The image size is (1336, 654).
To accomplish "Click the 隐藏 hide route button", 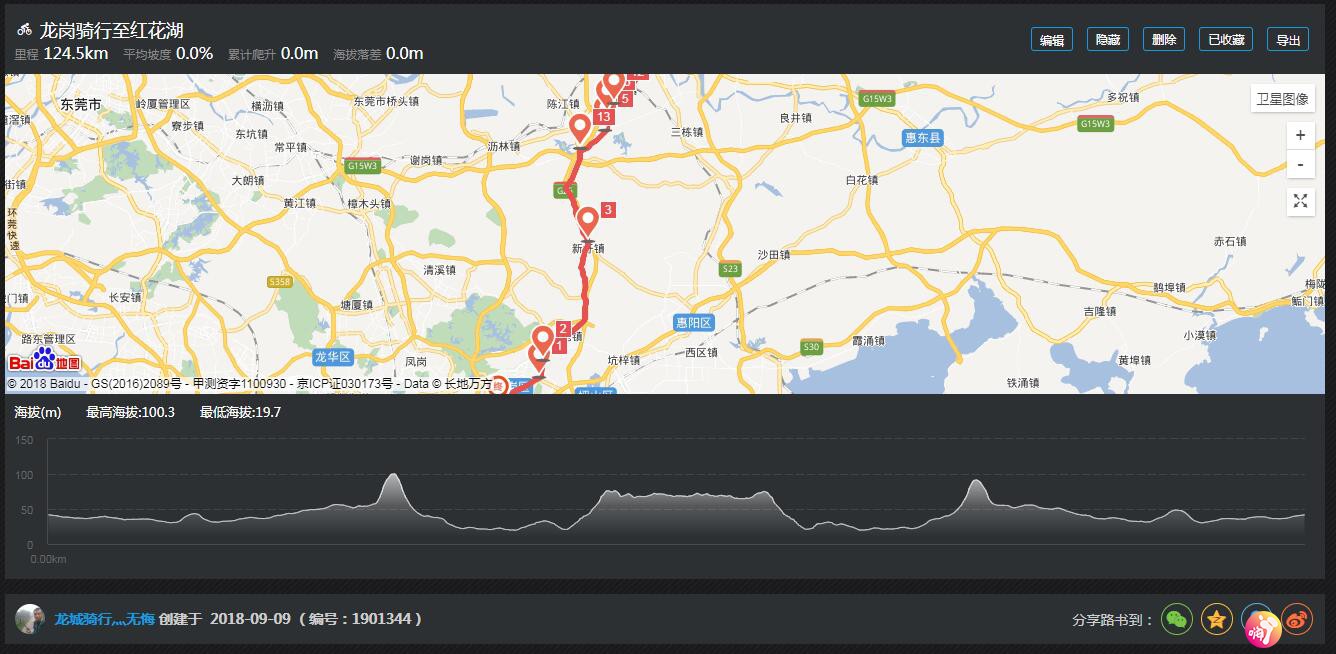I will (x=1108, y=39).
